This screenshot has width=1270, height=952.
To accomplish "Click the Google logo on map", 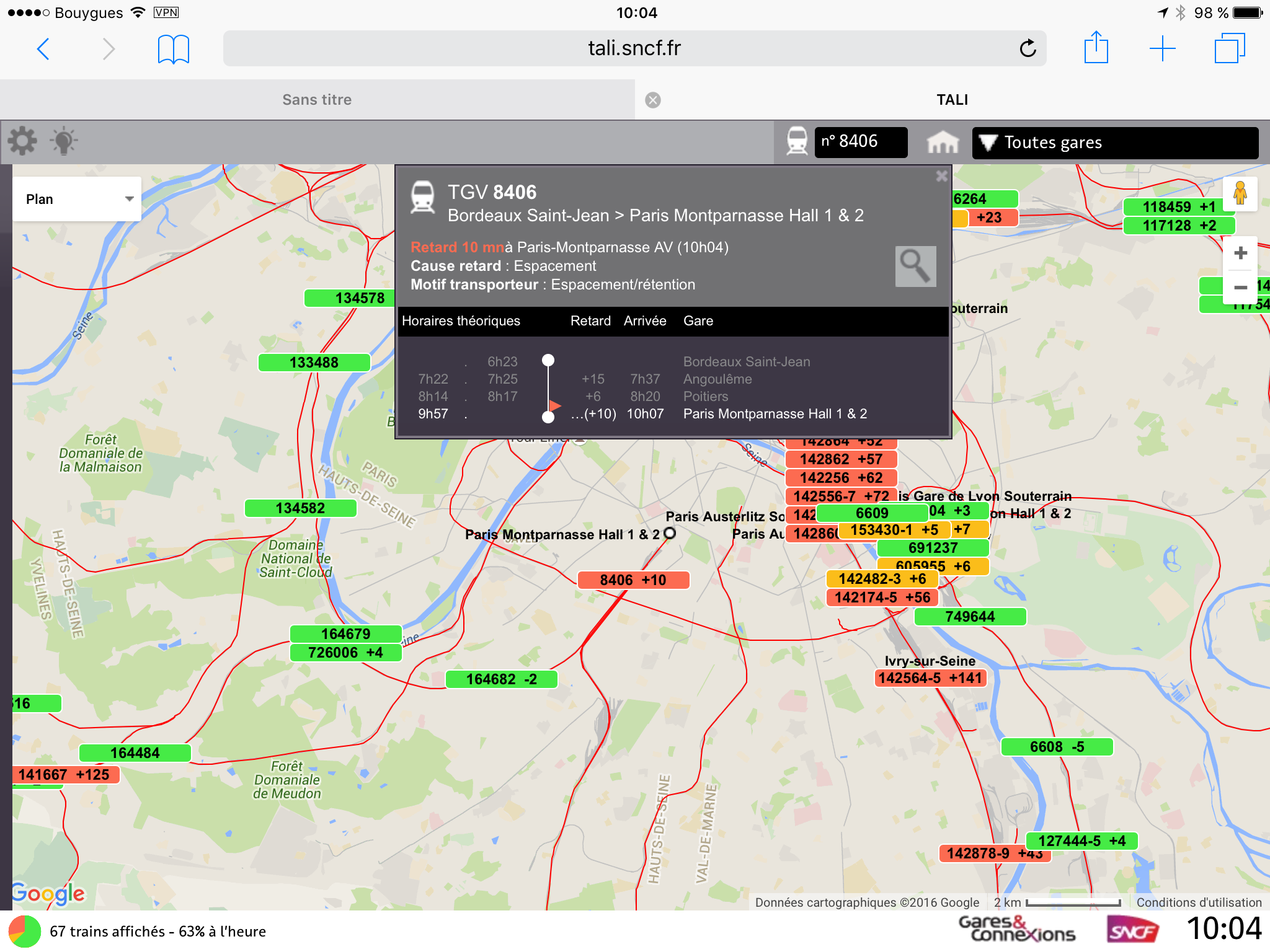I will [48, 894].
